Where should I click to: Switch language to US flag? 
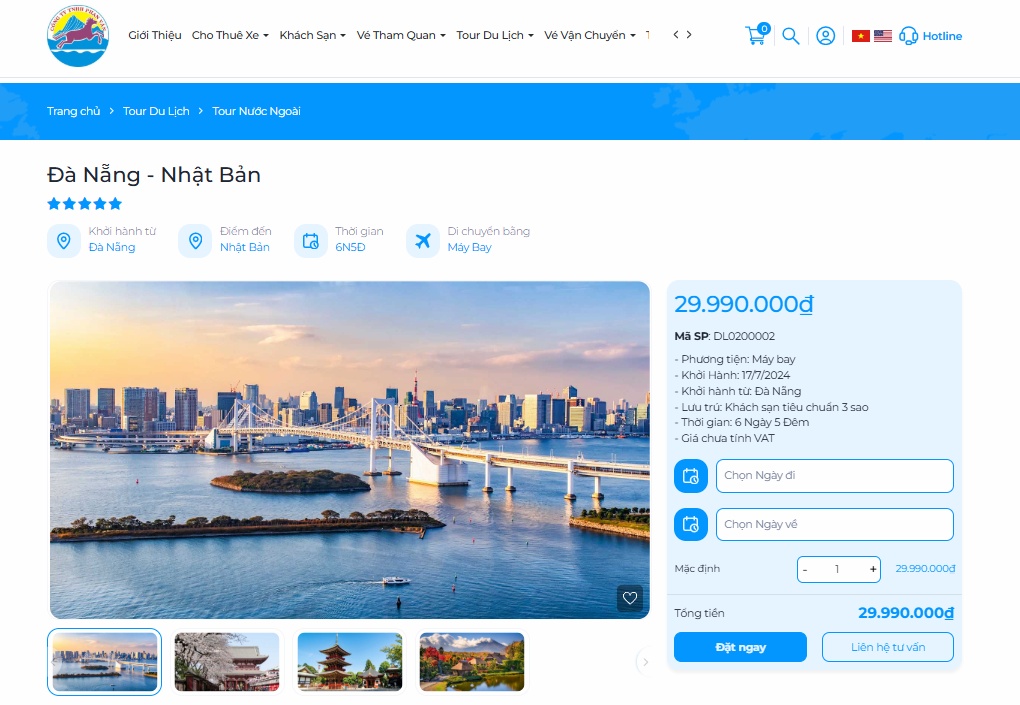[881, 35]
